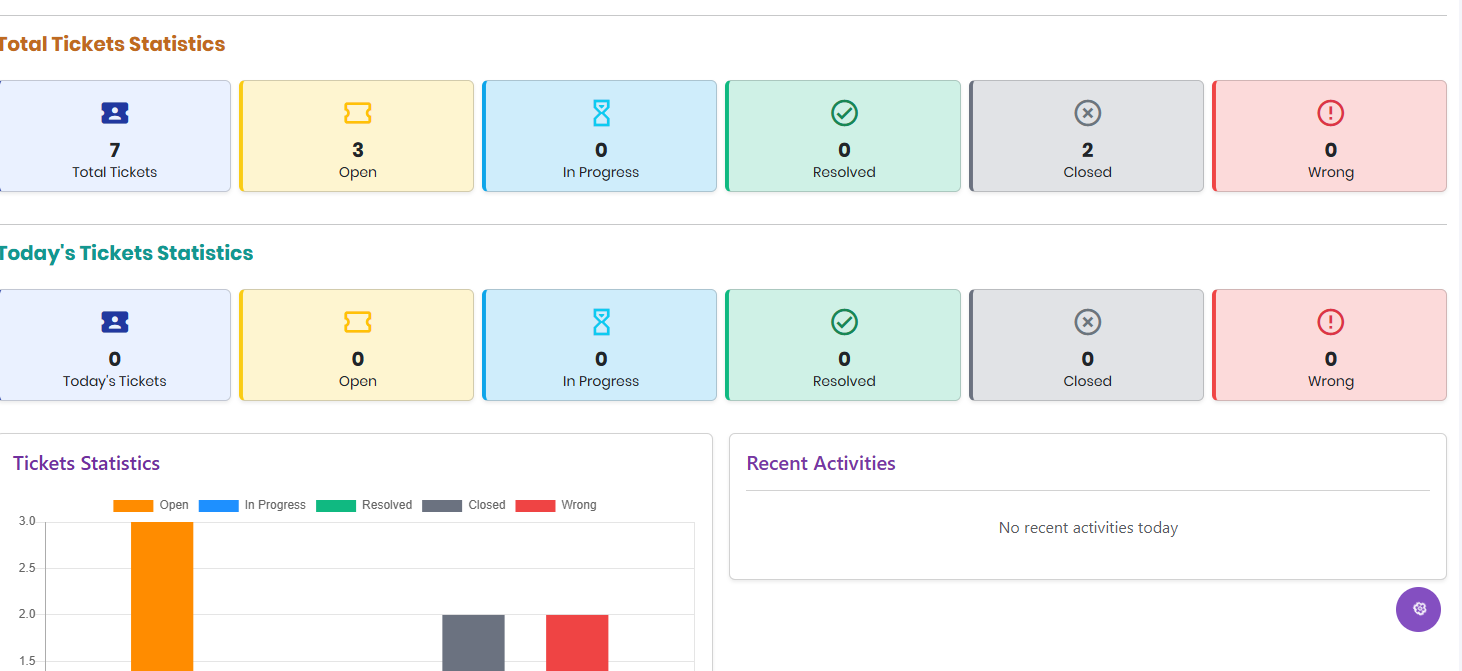The width and height of the screenshot is (1462, 671).
Task: Click the gray Closed bar in chart
Action: 473,642
